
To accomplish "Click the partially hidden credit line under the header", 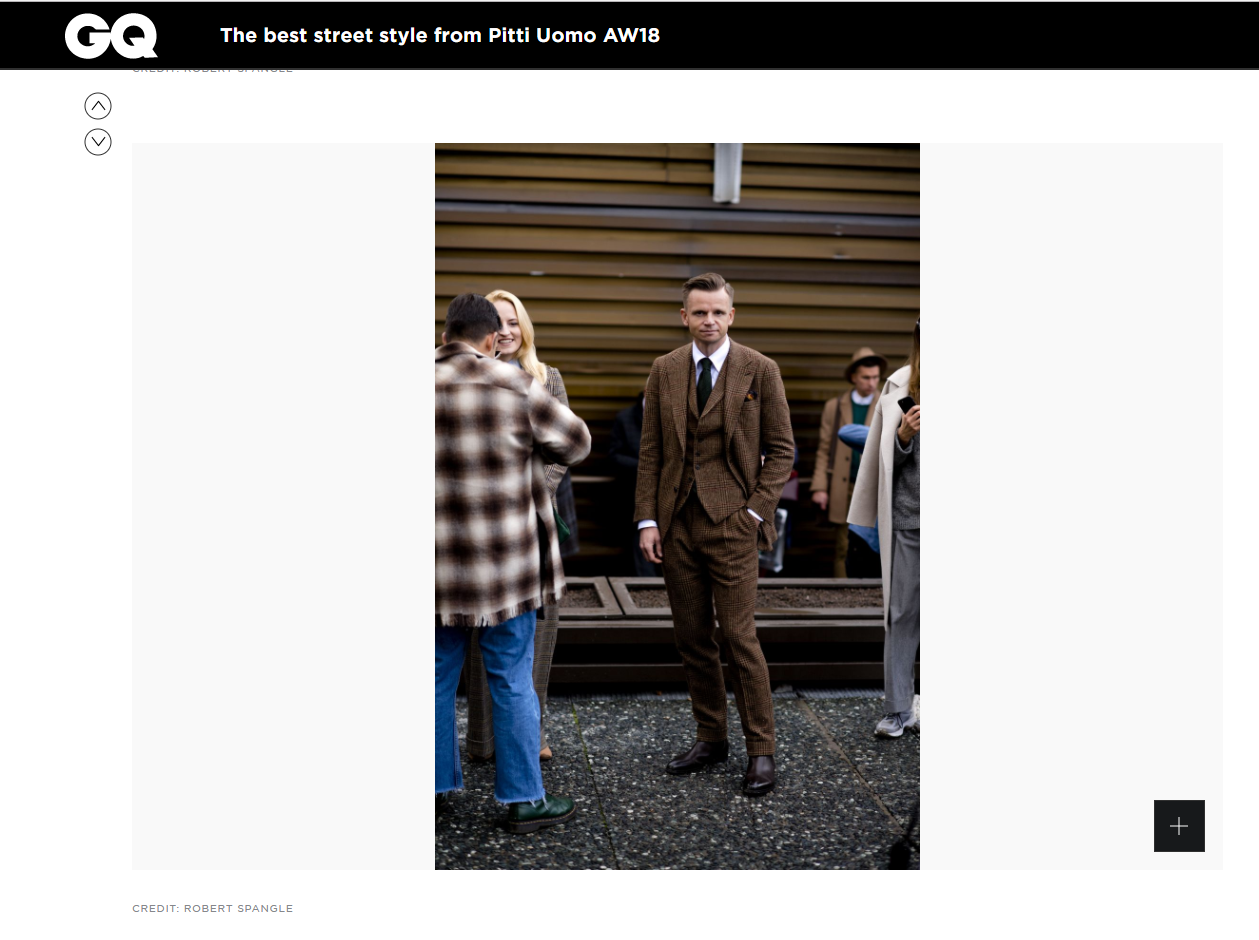I will coord(213,71).
